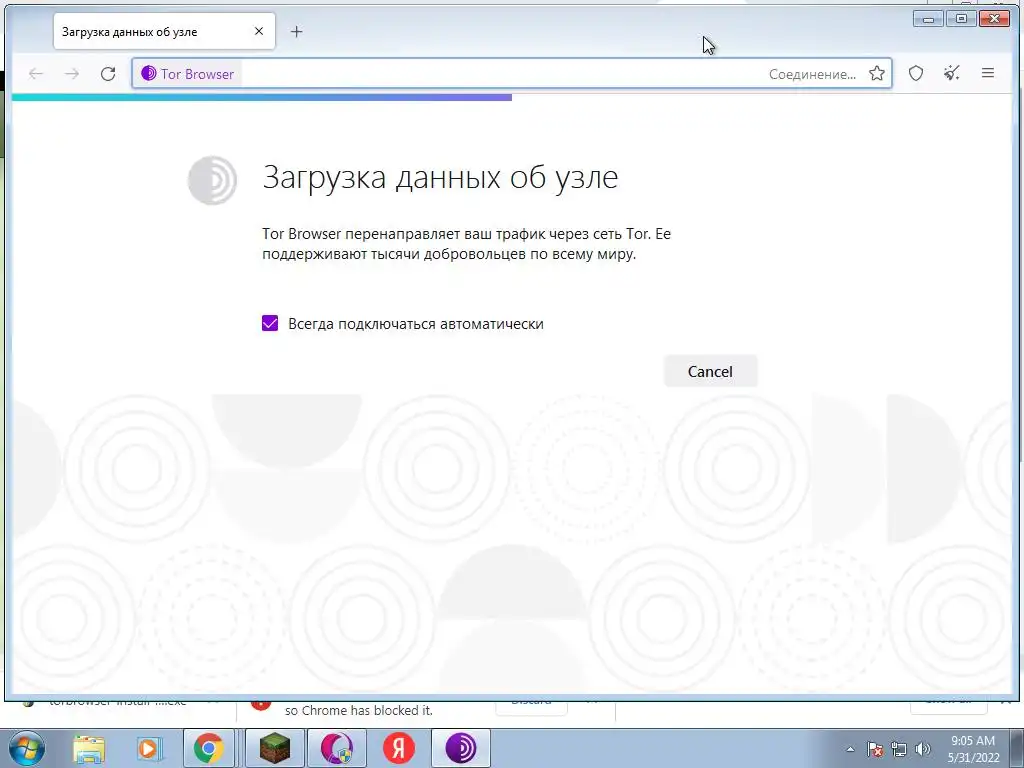Open a new tab with plus button
This screenshot has height=768, width=1024.
click(x=296, y=31)
